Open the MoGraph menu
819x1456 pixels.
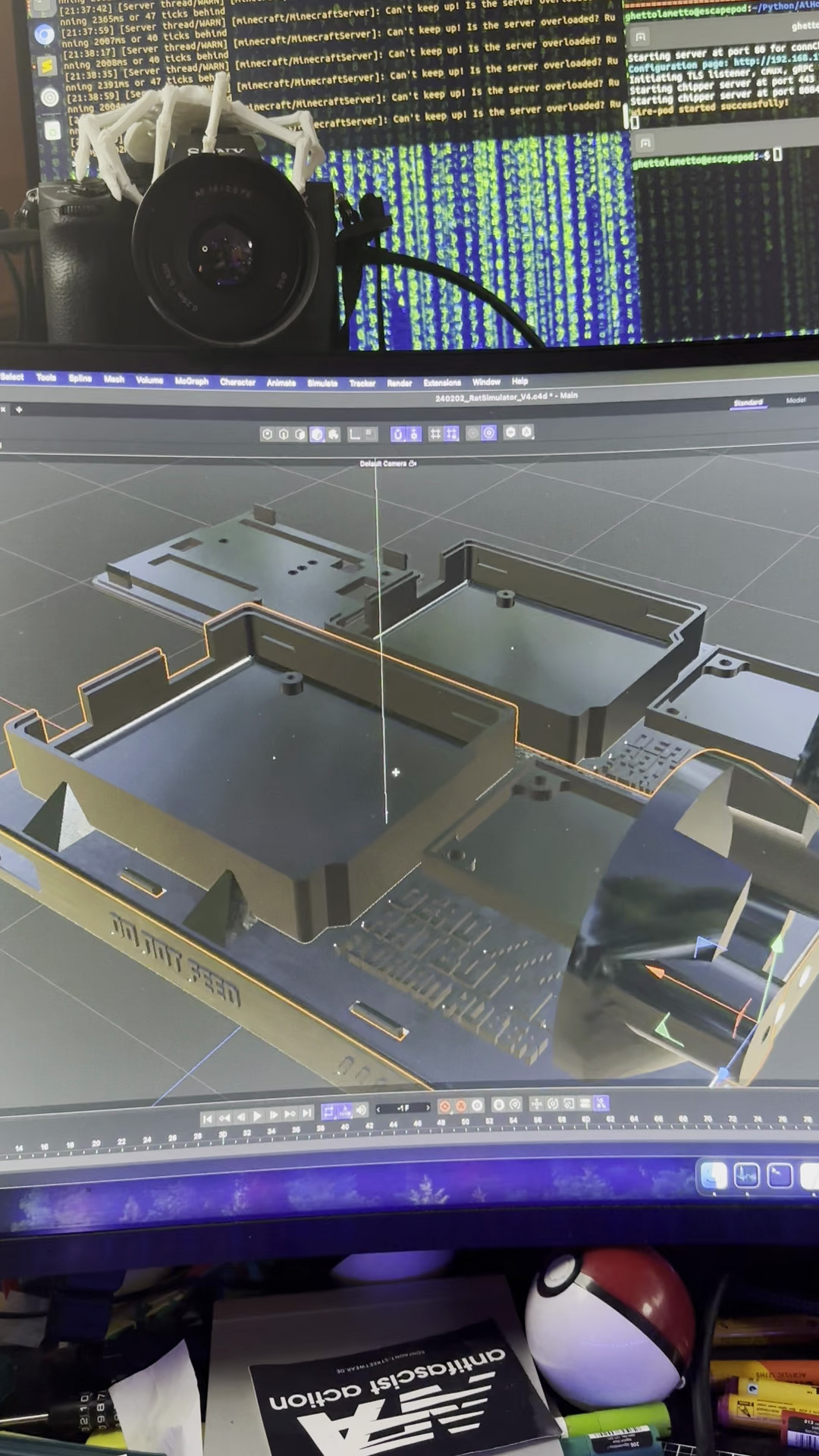(191, 381)
